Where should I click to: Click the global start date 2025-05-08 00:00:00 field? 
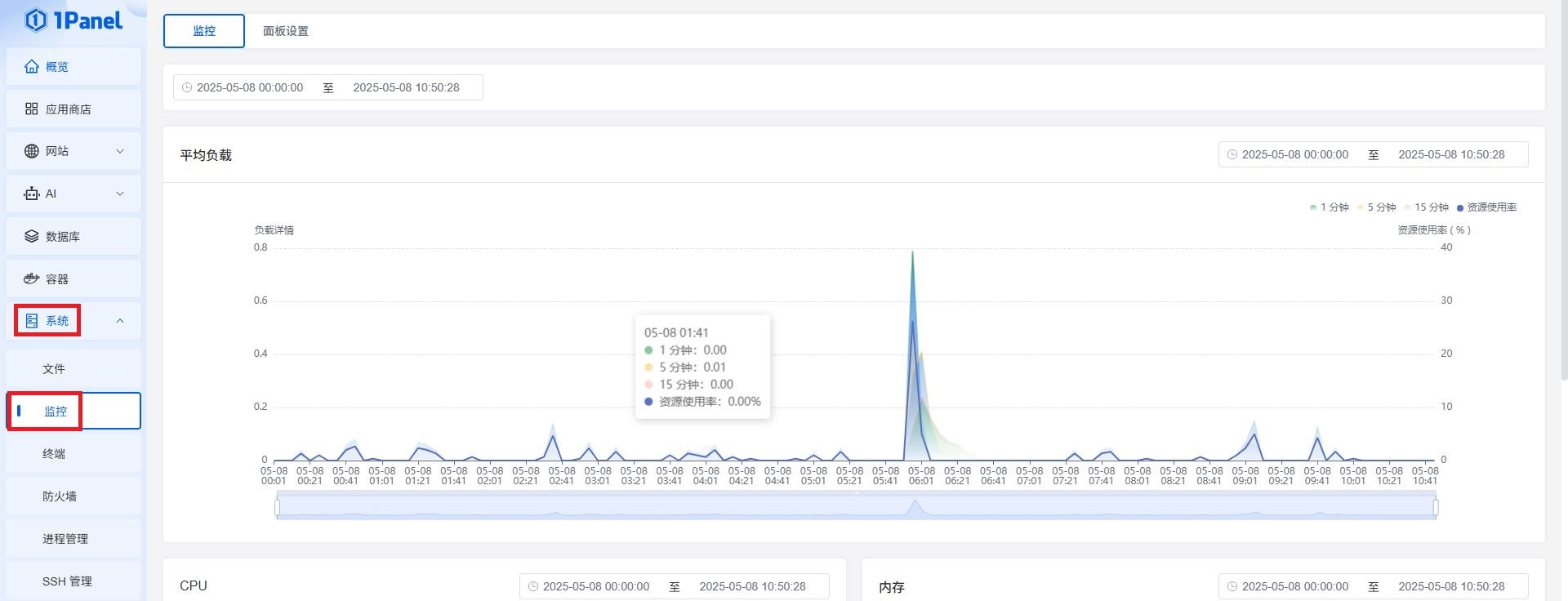click(250, 87)
